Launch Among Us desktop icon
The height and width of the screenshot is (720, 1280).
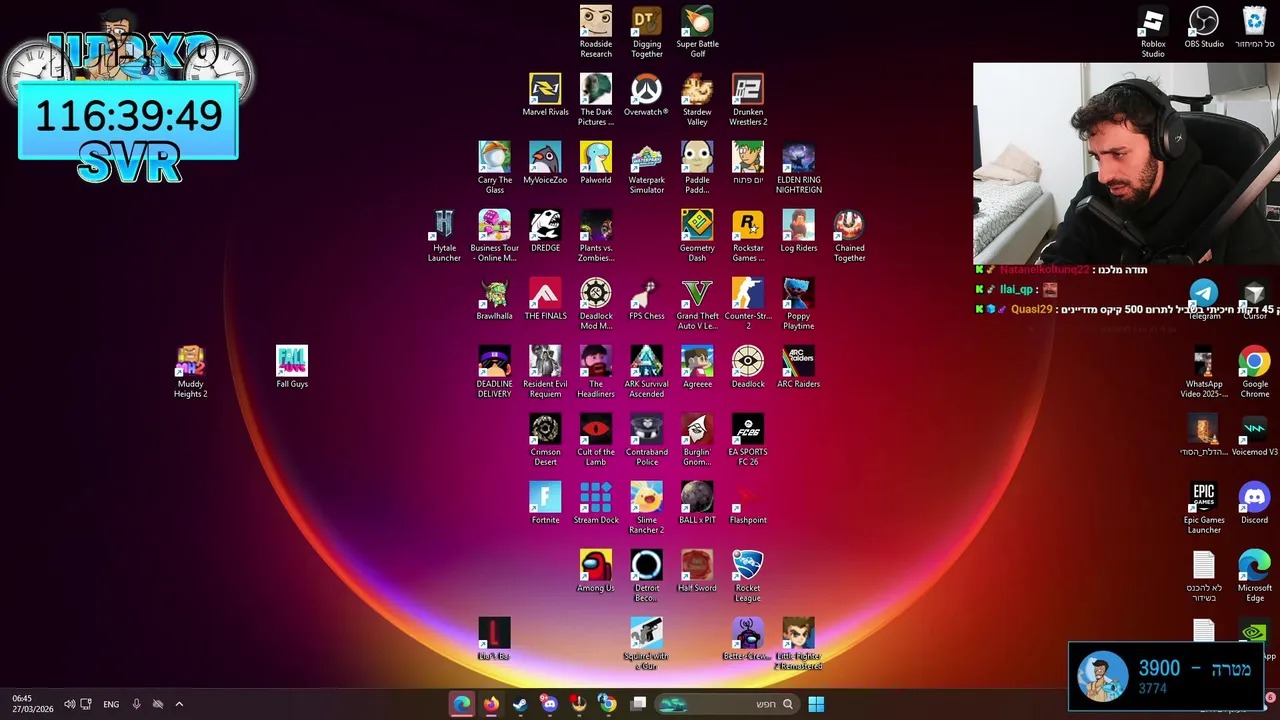pyautogui.click(x=596, y=571)
